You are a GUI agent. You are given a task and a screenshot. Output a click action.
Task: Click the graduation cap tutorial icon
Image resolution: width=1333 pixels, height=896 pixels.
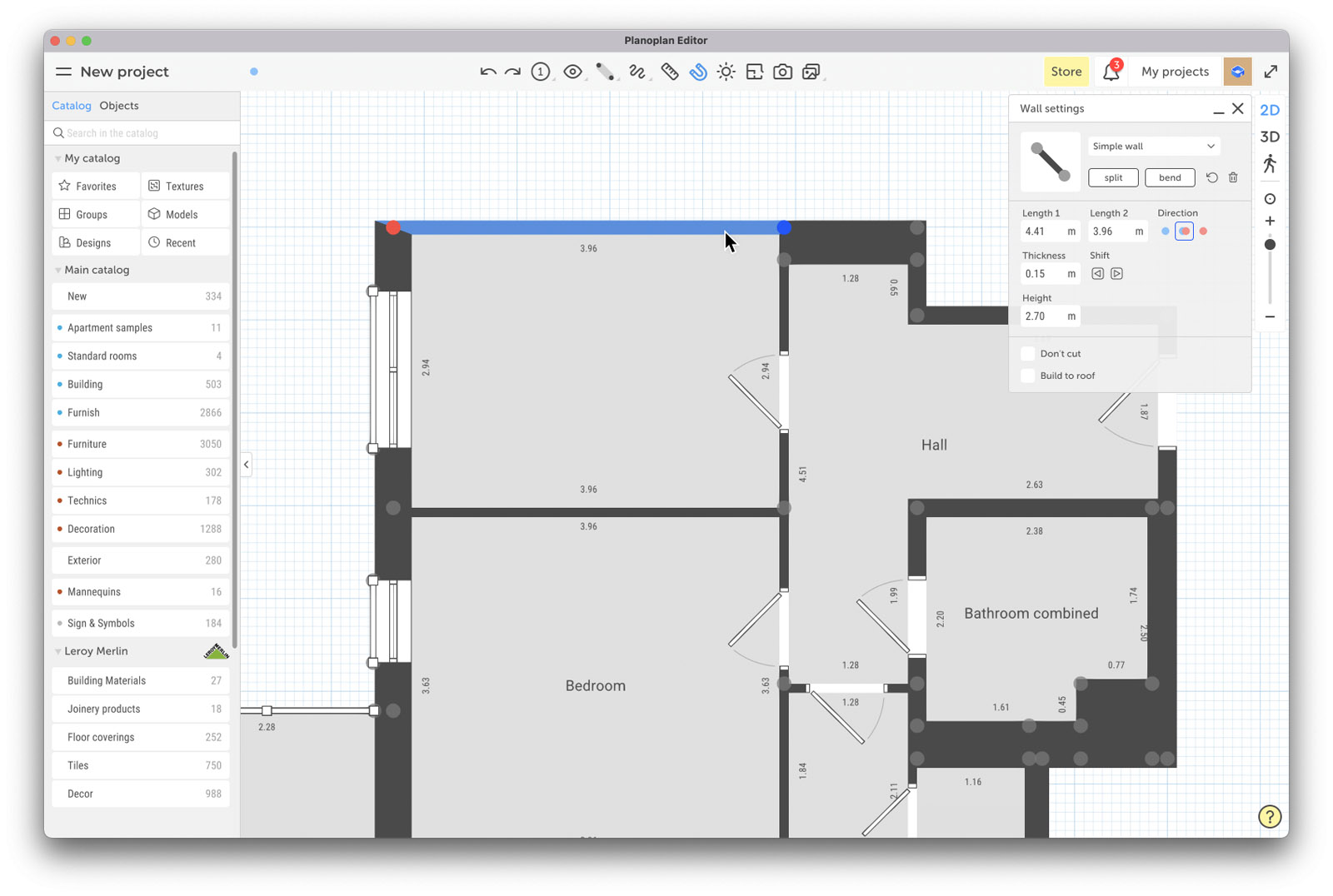click(x=1238, y=72)
